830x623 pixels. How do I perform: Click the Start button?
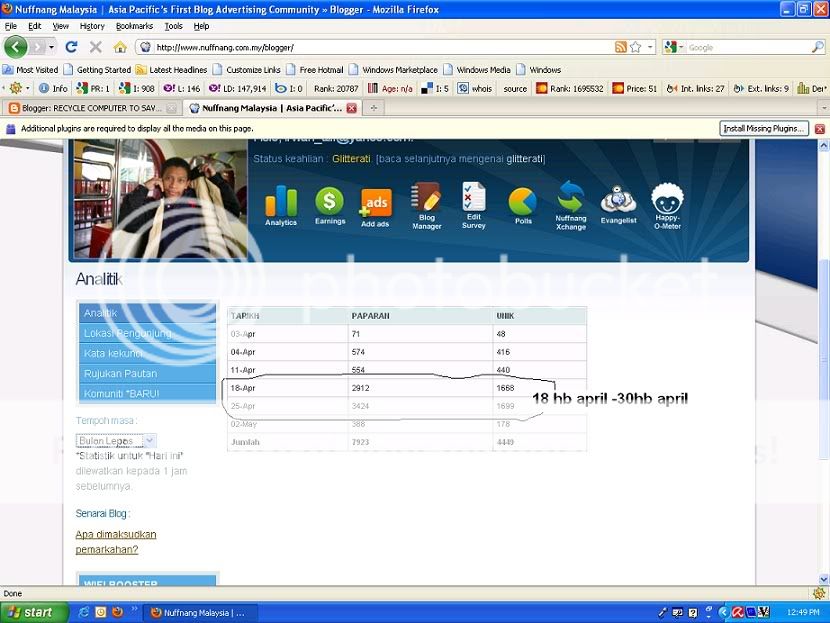tap(34, 612)
